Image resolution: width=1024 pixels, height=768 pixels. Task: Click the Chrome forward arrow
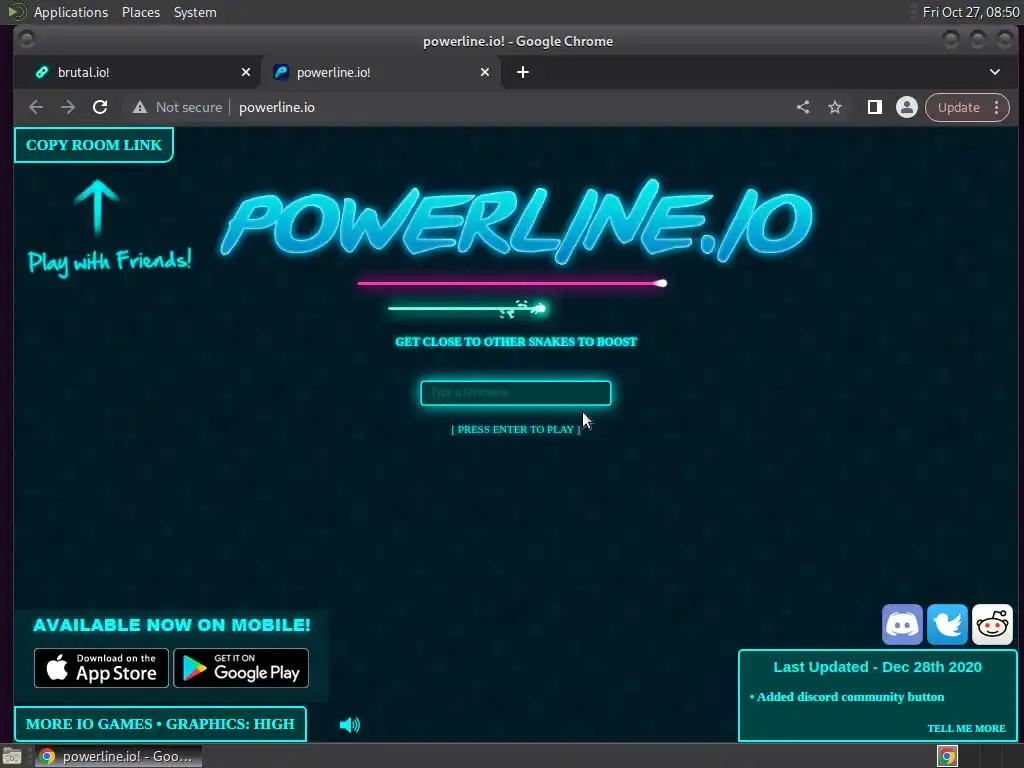coord(68,107)
